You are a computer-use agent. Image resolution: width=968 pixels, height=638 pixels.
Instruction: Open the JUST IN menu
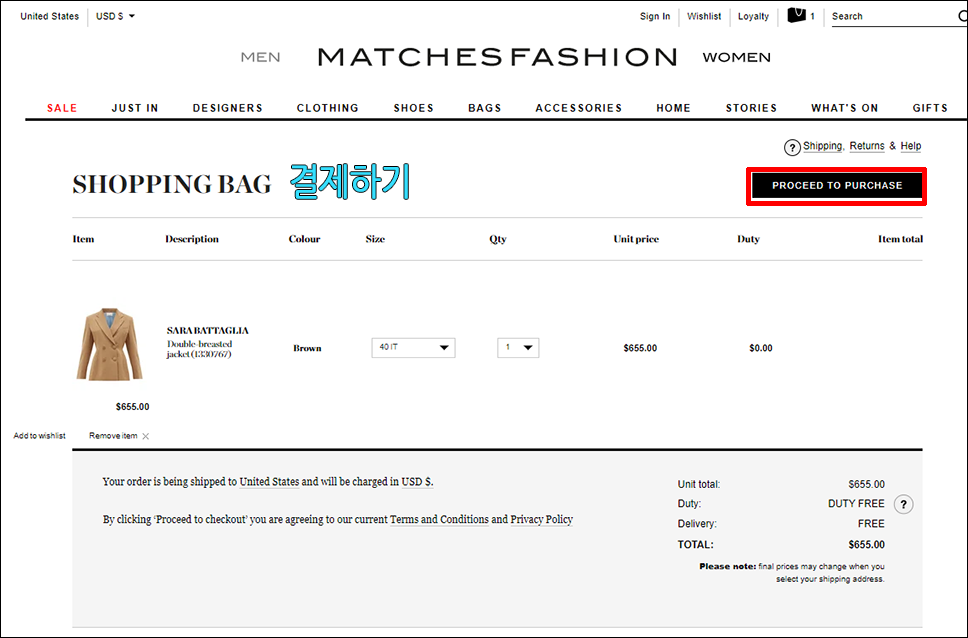135,108
